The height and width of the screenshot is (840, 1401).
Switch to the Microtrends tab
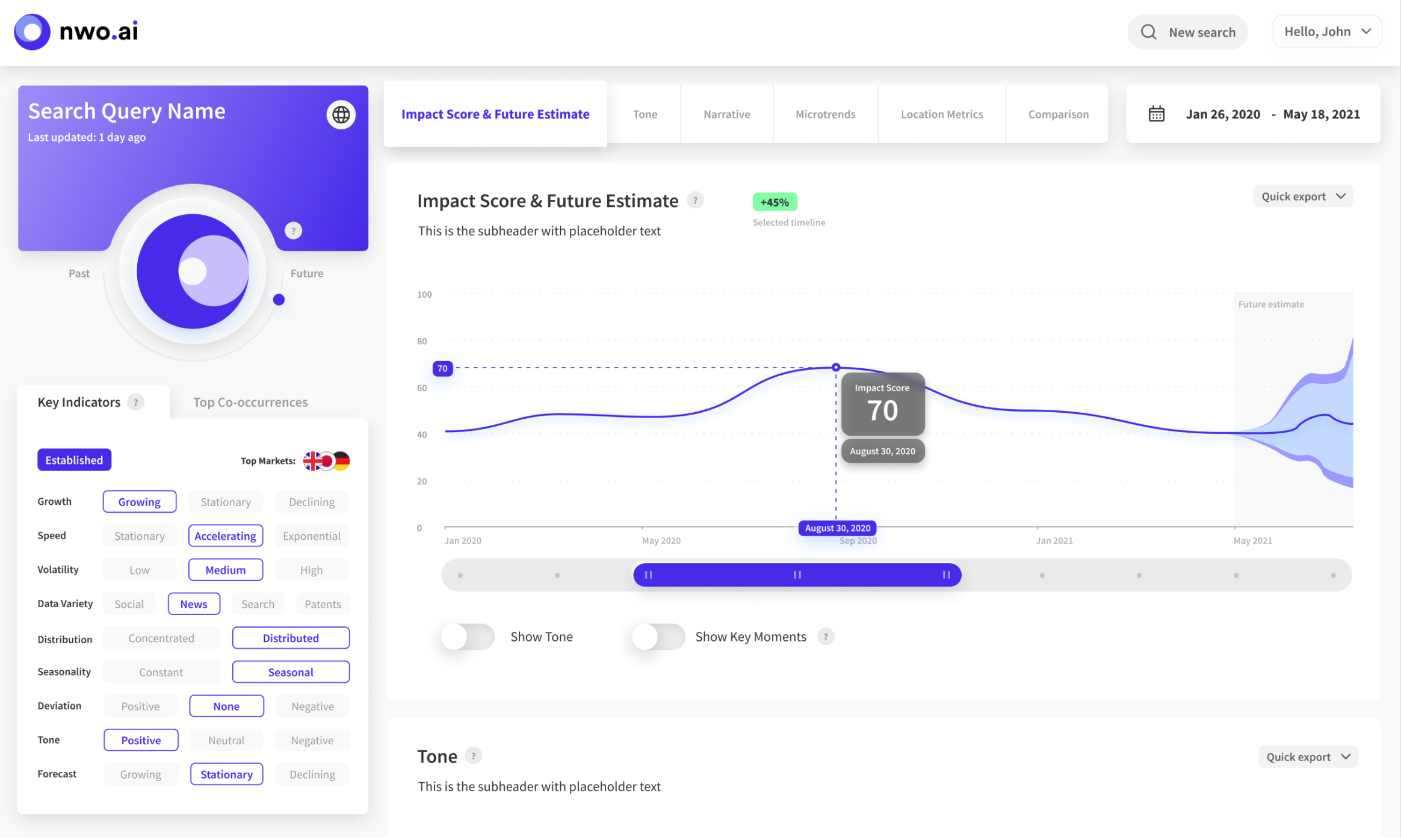[x=825, y=114]
